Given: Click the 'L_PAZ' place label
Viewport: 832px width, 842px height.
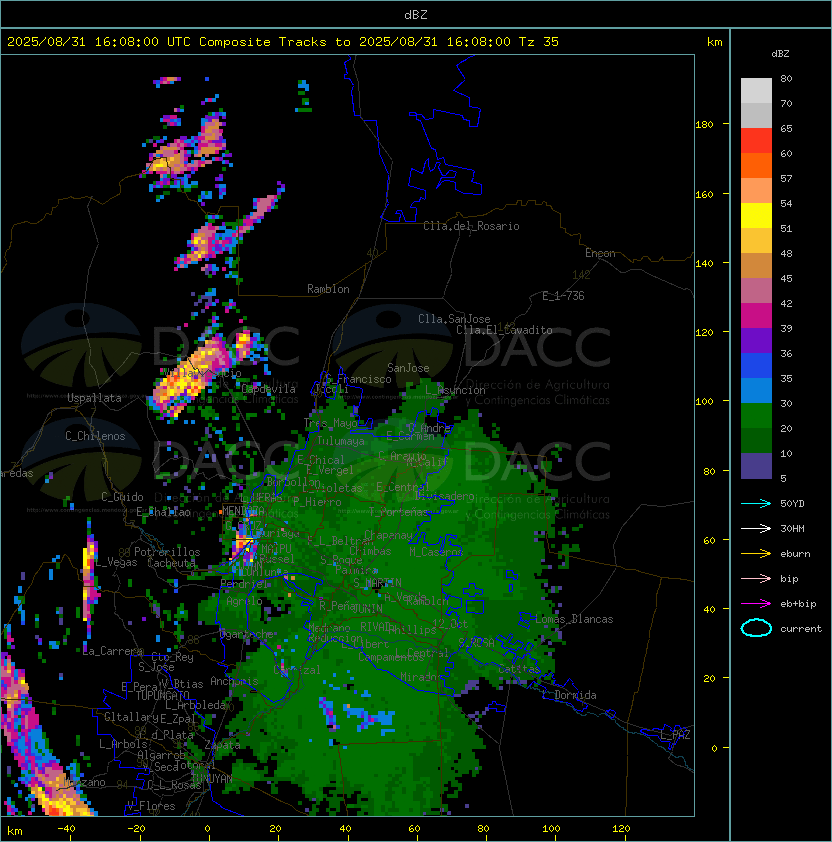Looking at the screenshot, I should (x=675, y=735).
